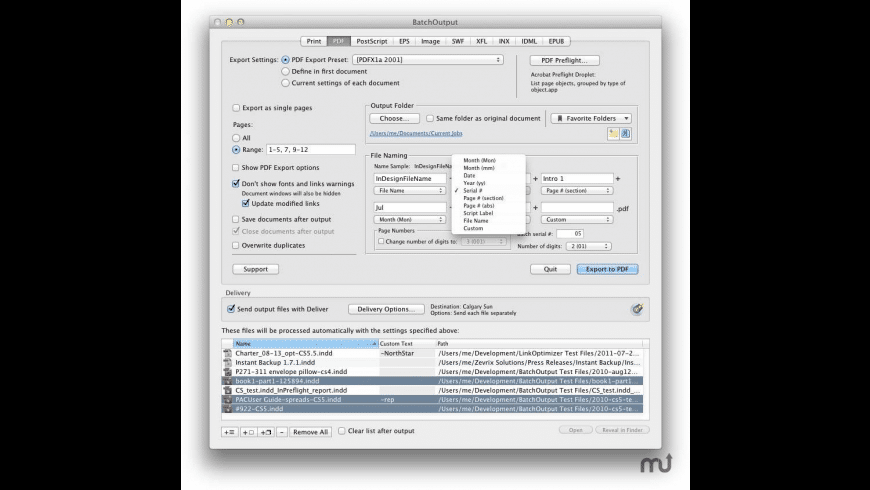Viewport: 870px width, 490px height.
Task: Switch to the Image tab
Action: (x=431, y=42)
